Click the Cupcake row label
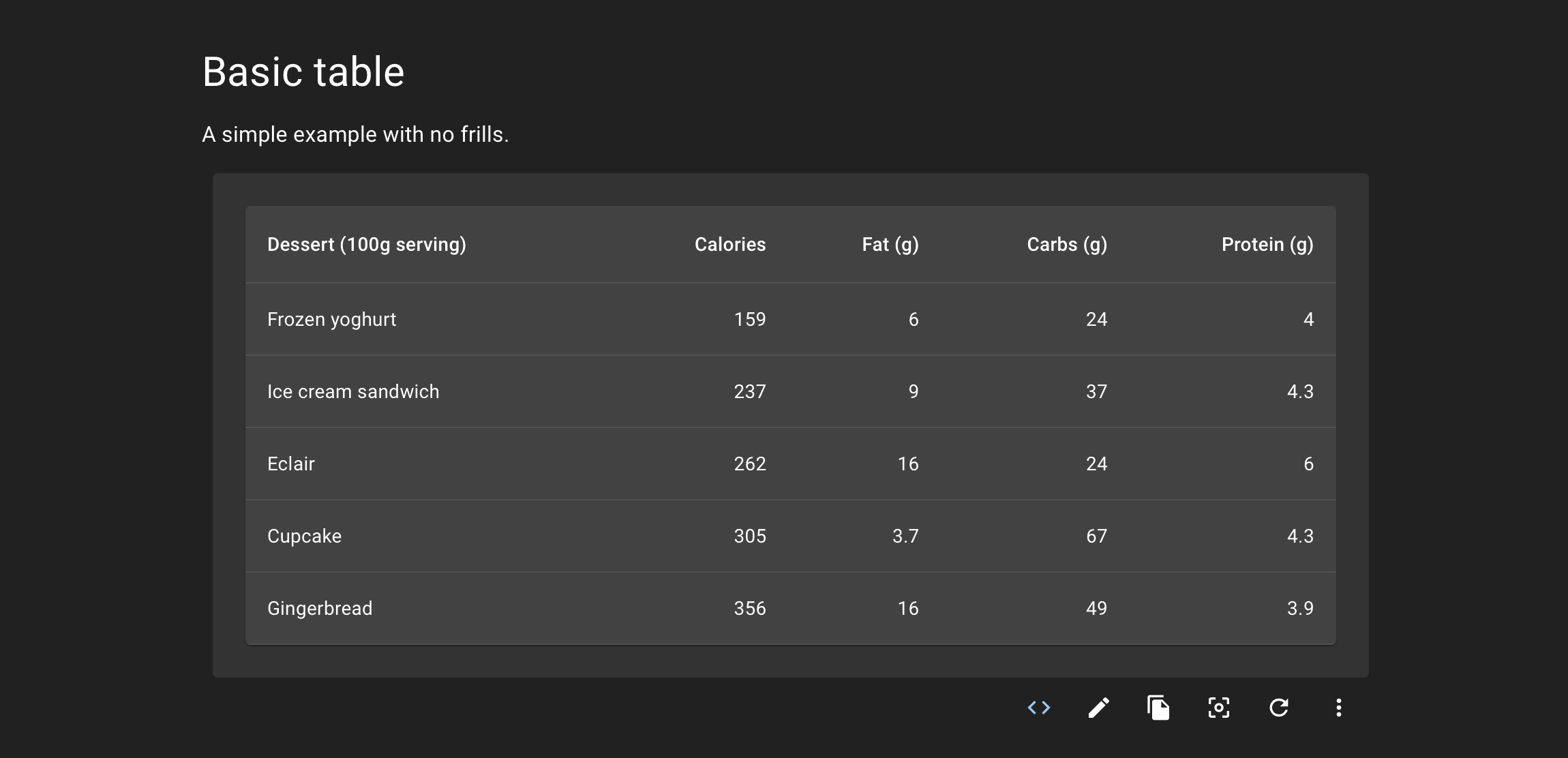The height and width of the screenshot is (758, 1568). pos(304,536)
